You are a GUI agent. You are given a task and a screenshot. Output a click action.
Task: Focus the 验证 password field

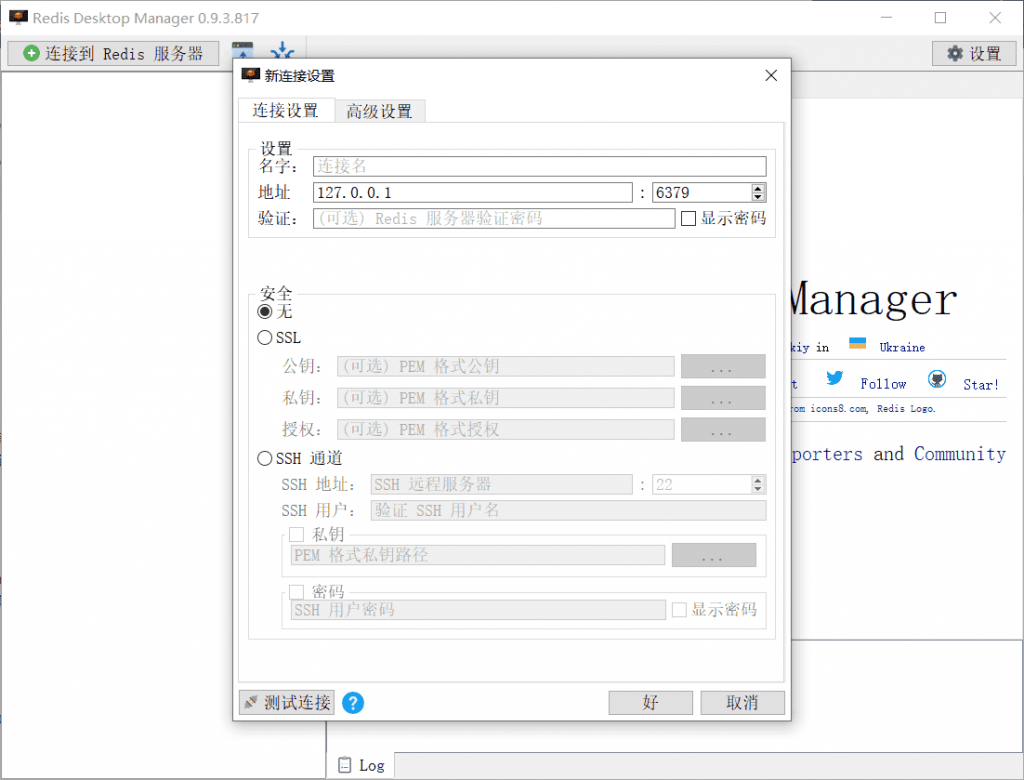click(x=494, y=218)
